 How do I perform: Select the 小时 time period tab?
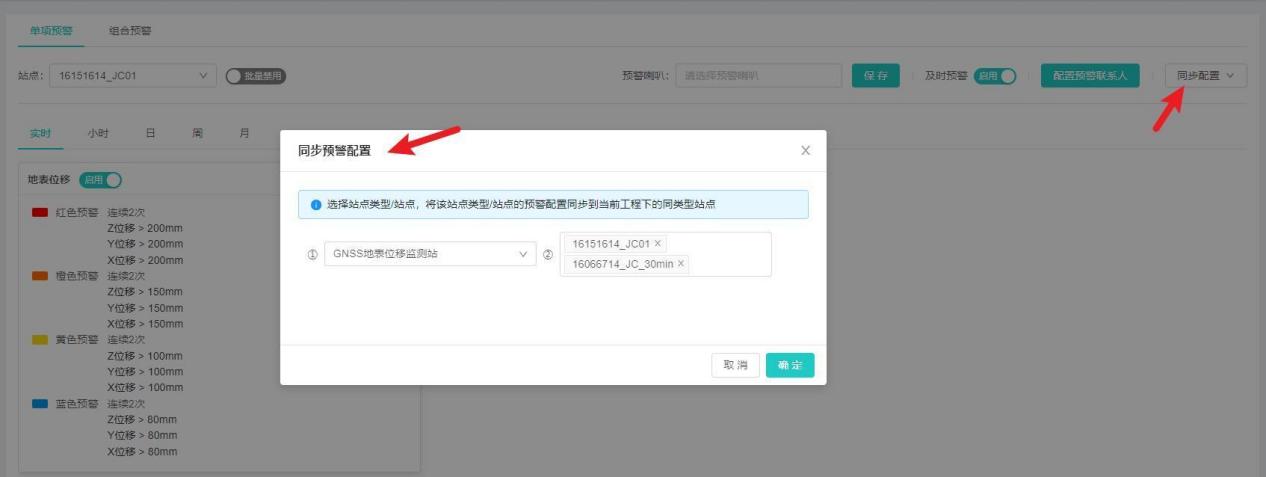coord(98,133)
